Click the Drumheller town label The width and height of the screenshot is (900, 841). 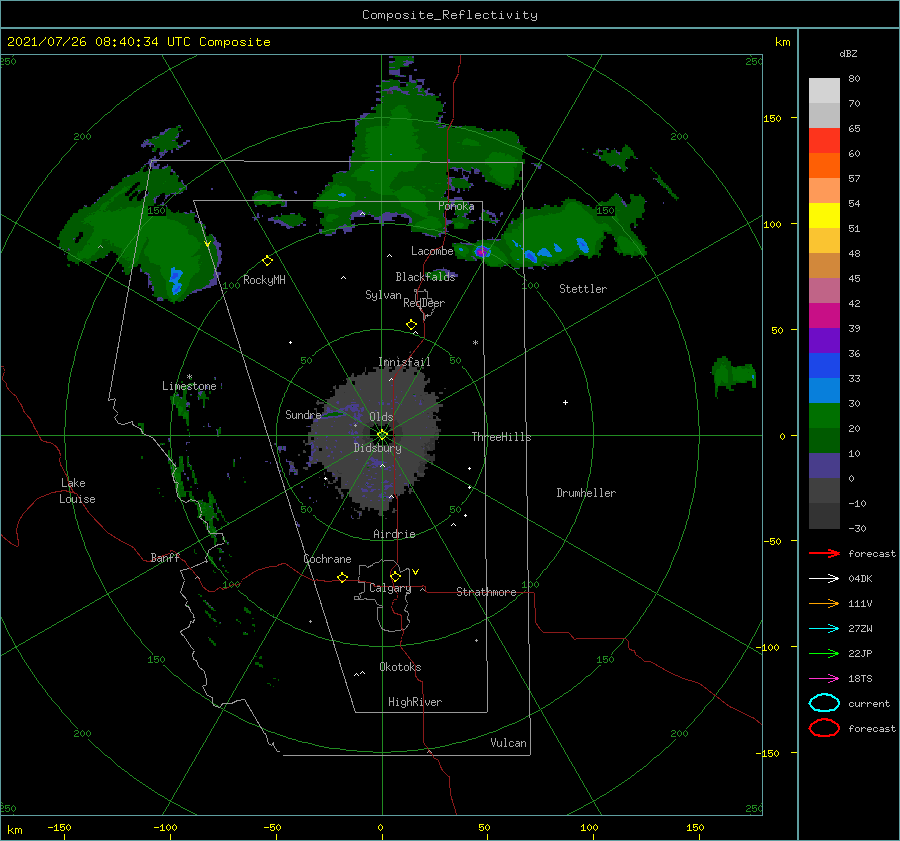[586, 493]
